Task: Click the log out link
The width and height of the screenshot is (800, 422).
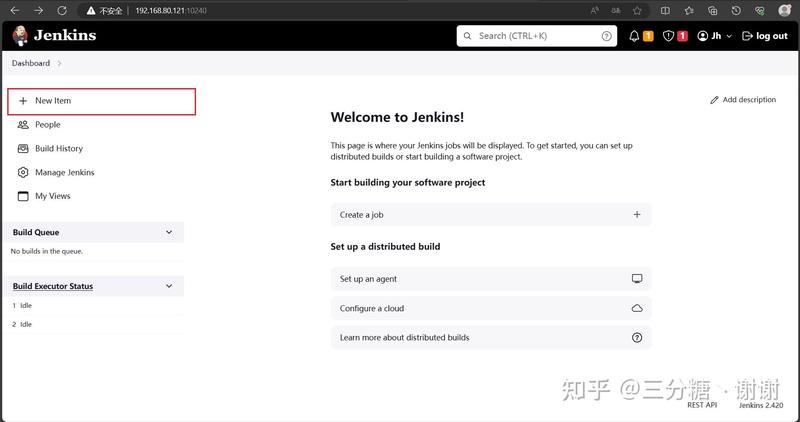Action: click(765, 36)
